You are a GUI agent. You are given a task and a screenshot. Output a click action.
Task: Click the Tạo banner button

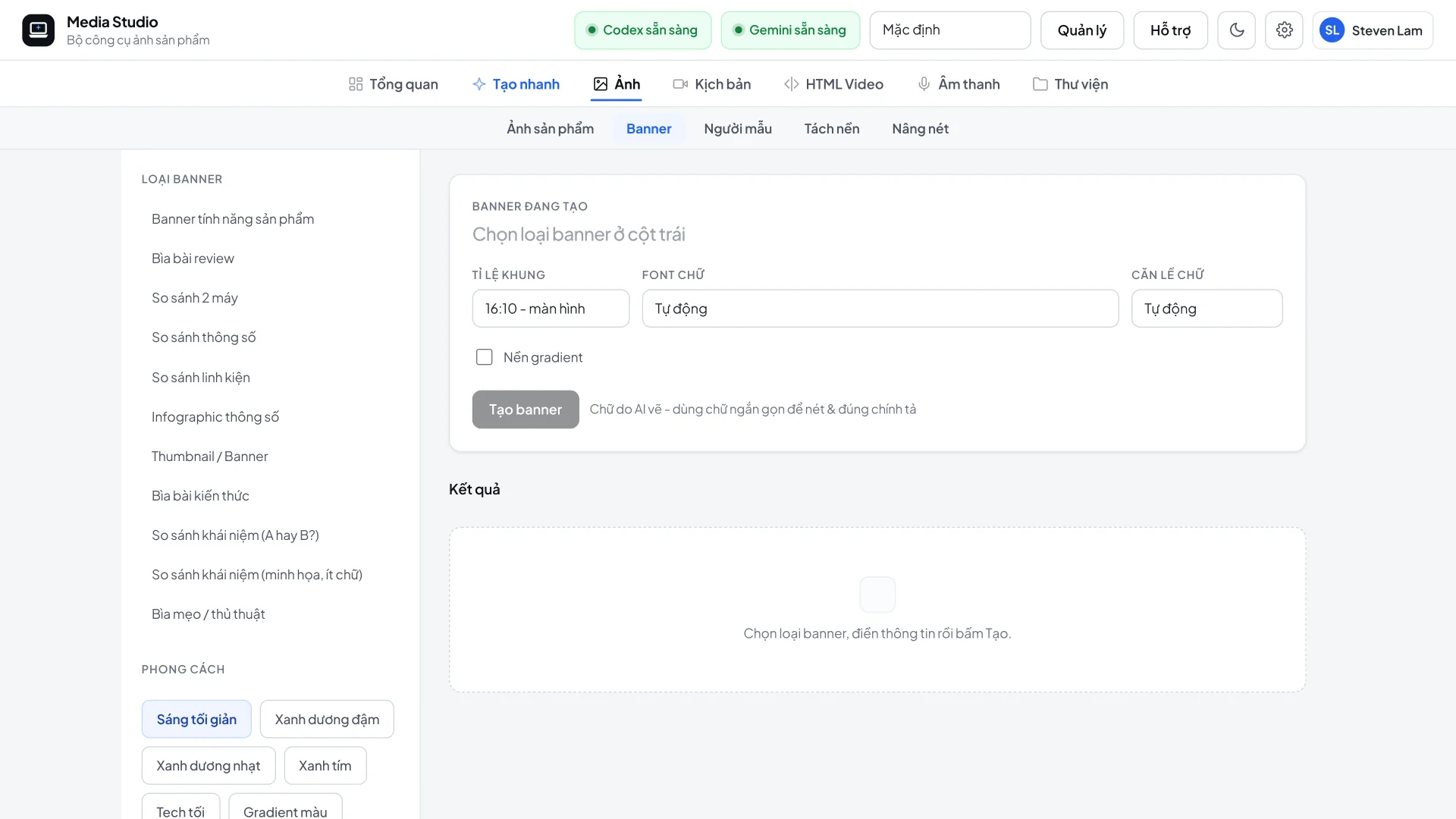(x=526, y=409)
